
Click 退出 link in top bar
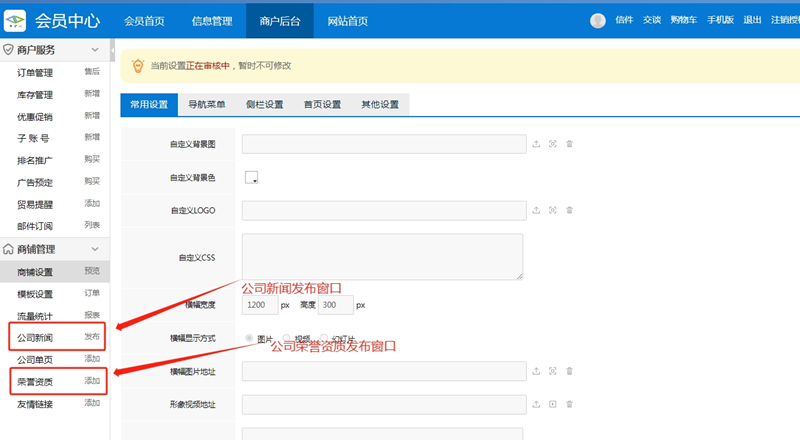752,20
